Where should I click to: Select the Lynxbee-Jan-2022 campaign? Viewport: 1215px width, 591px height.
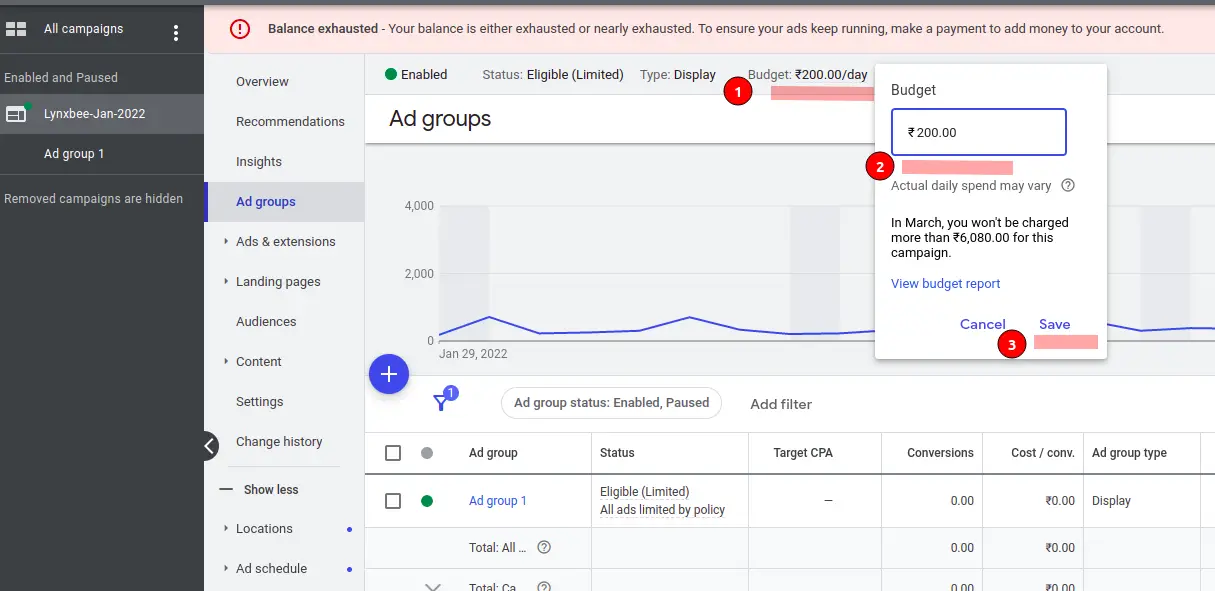[94, 114]
